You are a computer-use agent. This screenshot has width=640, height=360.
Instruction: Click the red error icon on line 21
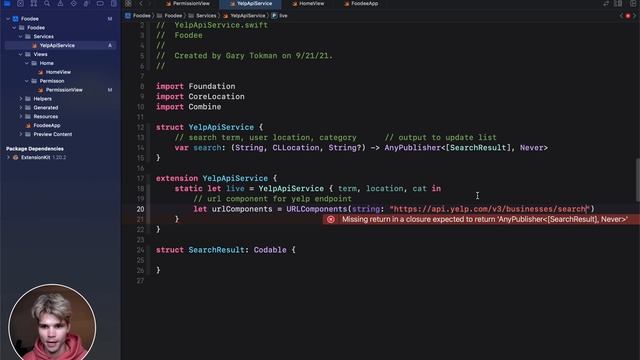click(x=331, y=219)
